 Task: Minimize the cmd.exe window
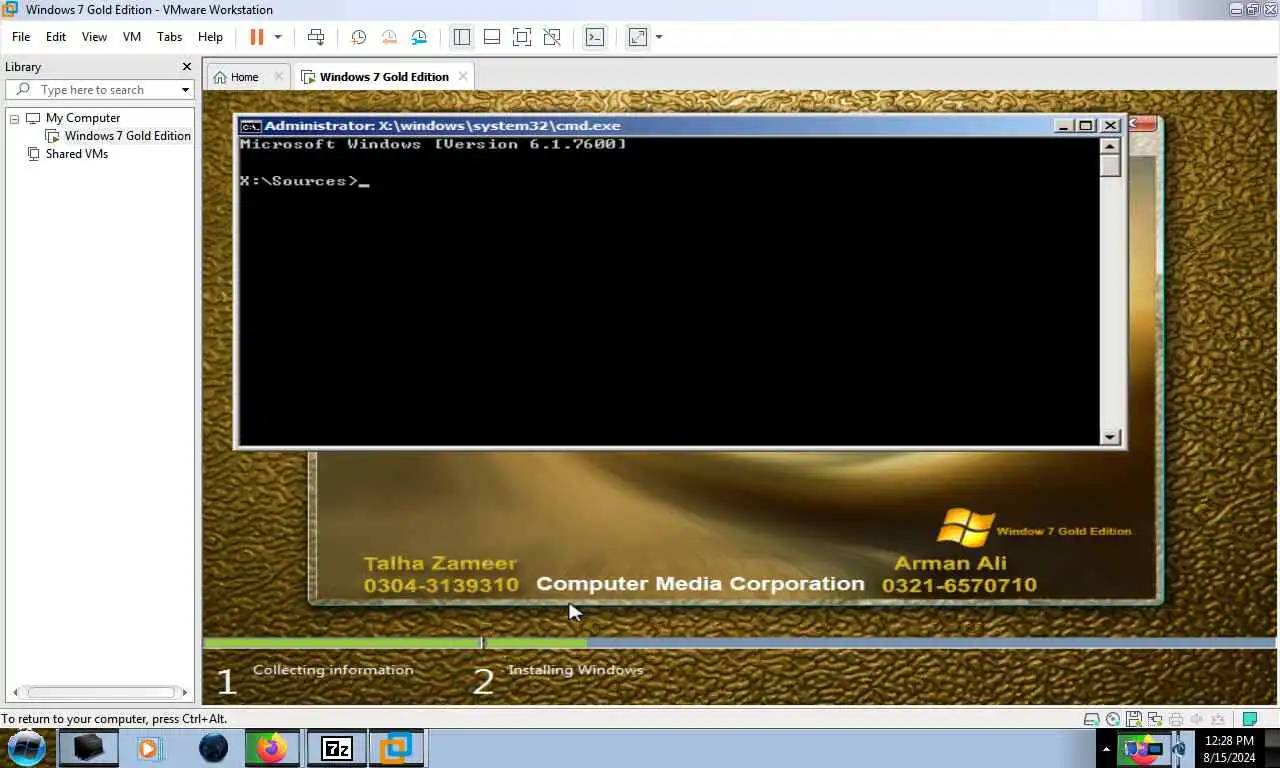1065,126
